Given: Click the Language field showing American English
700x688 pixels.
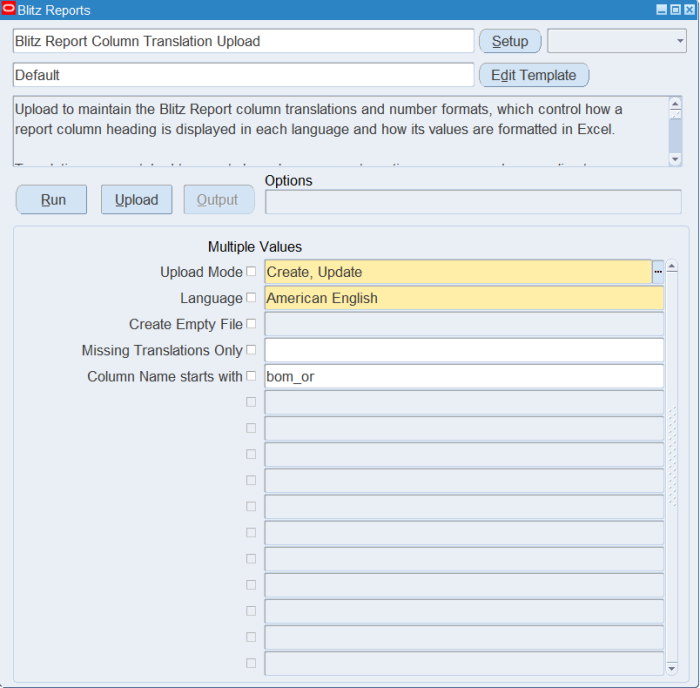Looking at the screenshot, I should [x=464, y=298].
